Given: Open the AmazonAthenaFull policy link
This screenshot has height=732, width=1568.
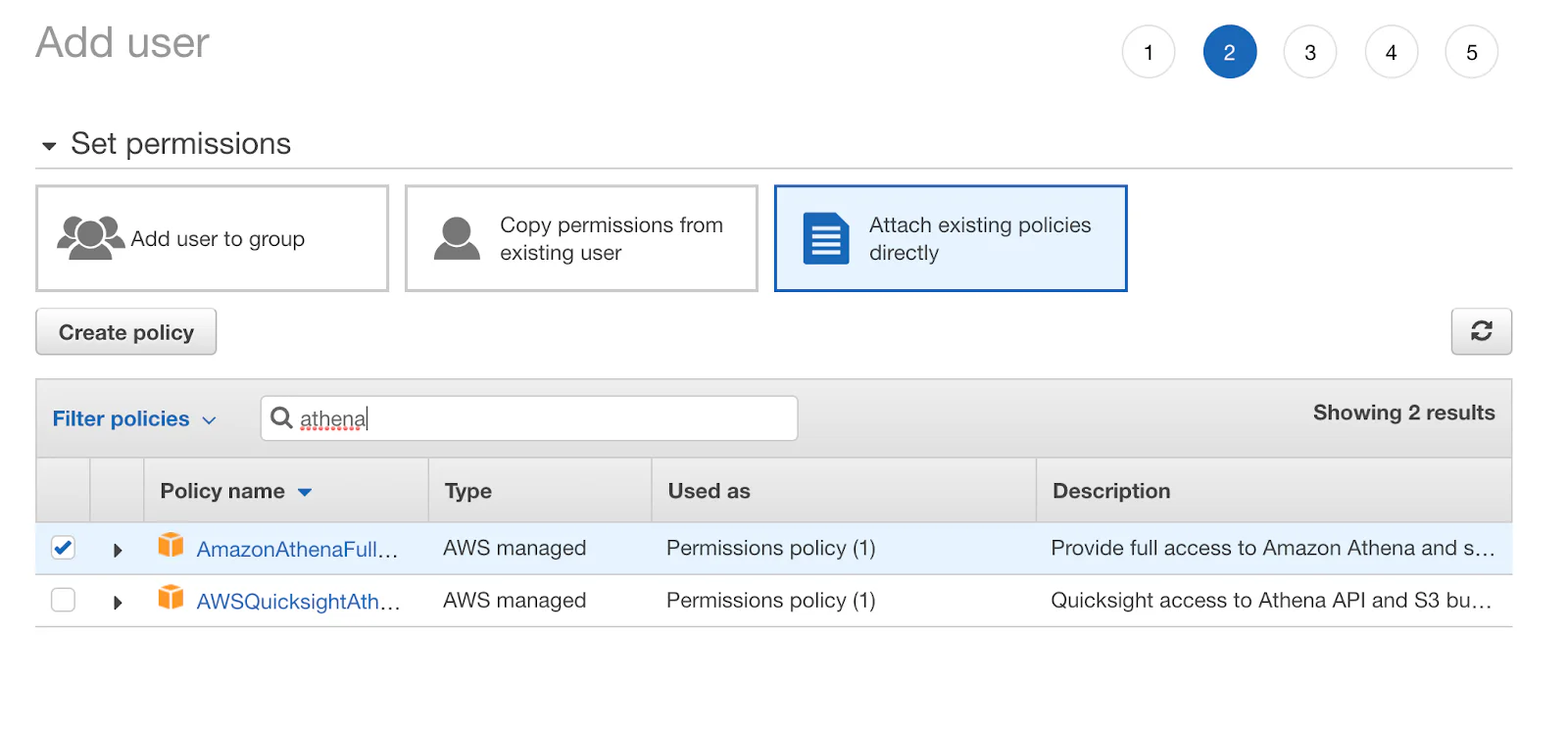Looking at the screenshot, I should (x=297, y=549).
